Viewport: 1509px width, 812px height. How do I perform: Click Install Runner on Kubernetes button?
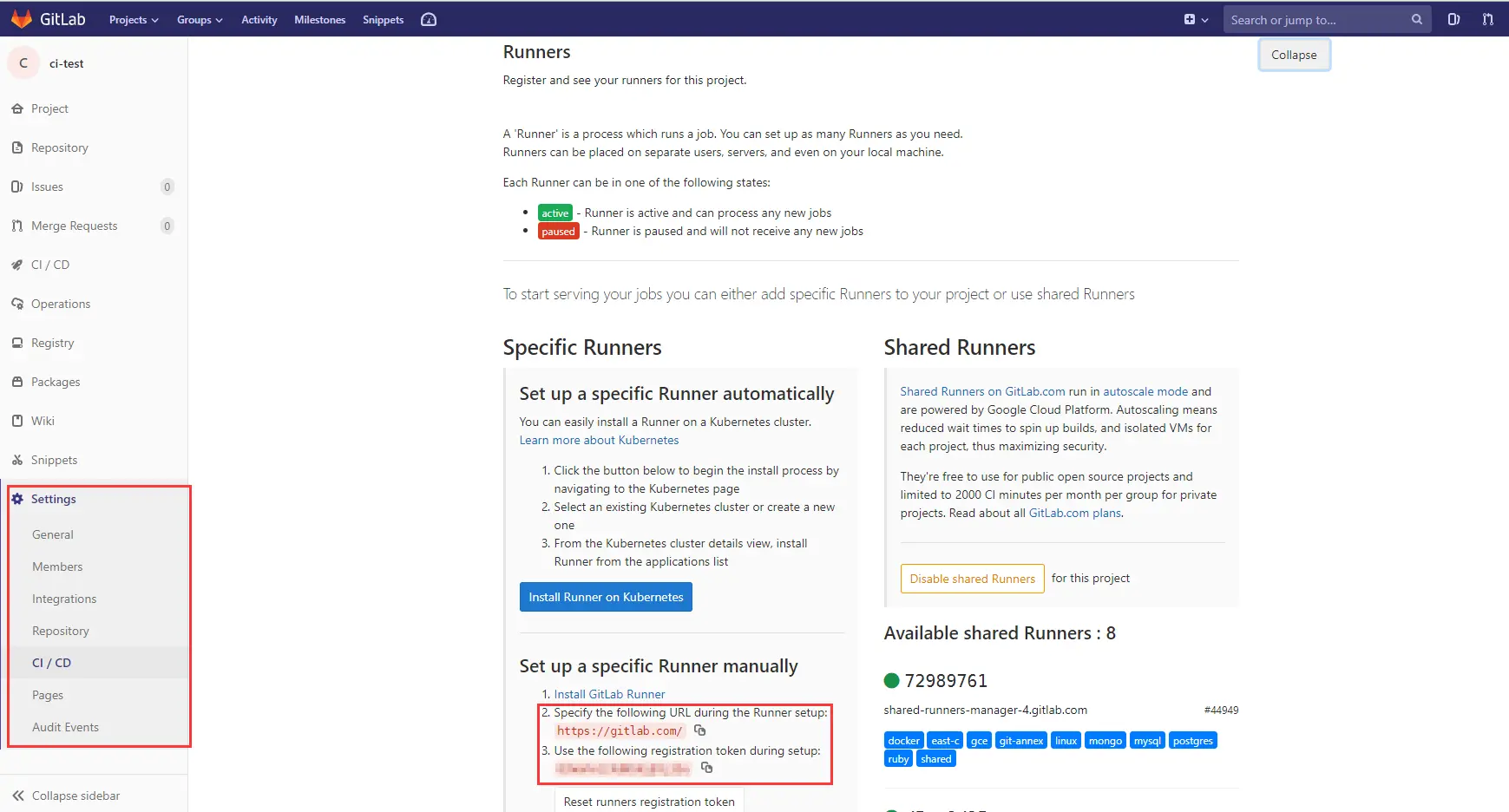pos(606,597)
